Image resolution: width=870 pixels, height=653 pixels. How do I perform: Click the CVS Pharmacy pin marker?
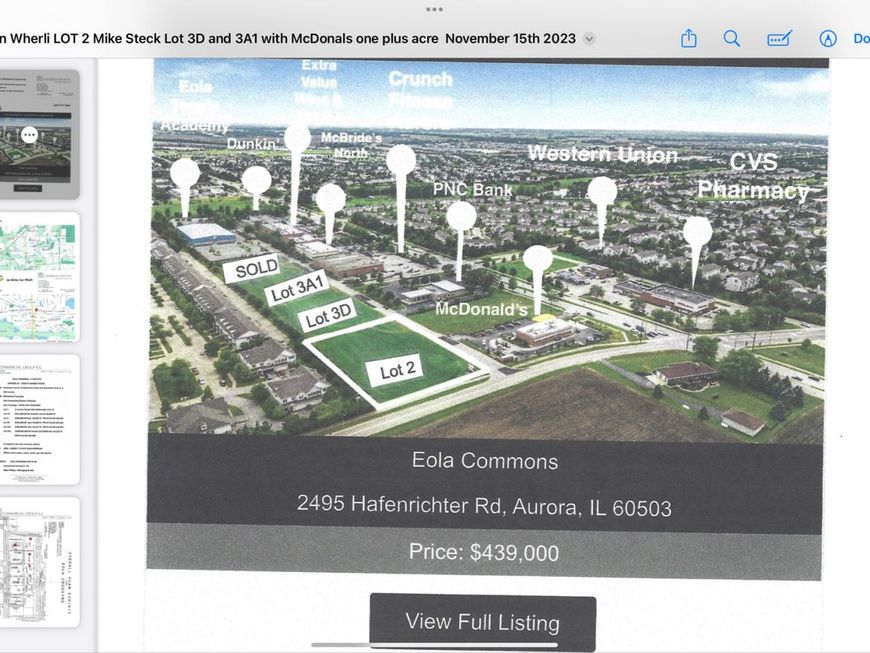(697, 234)
